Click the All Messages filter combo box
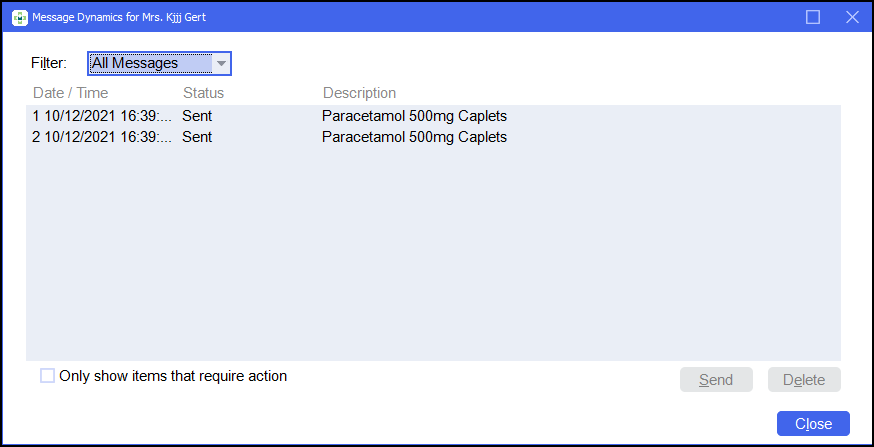 (x=149, y=64)
